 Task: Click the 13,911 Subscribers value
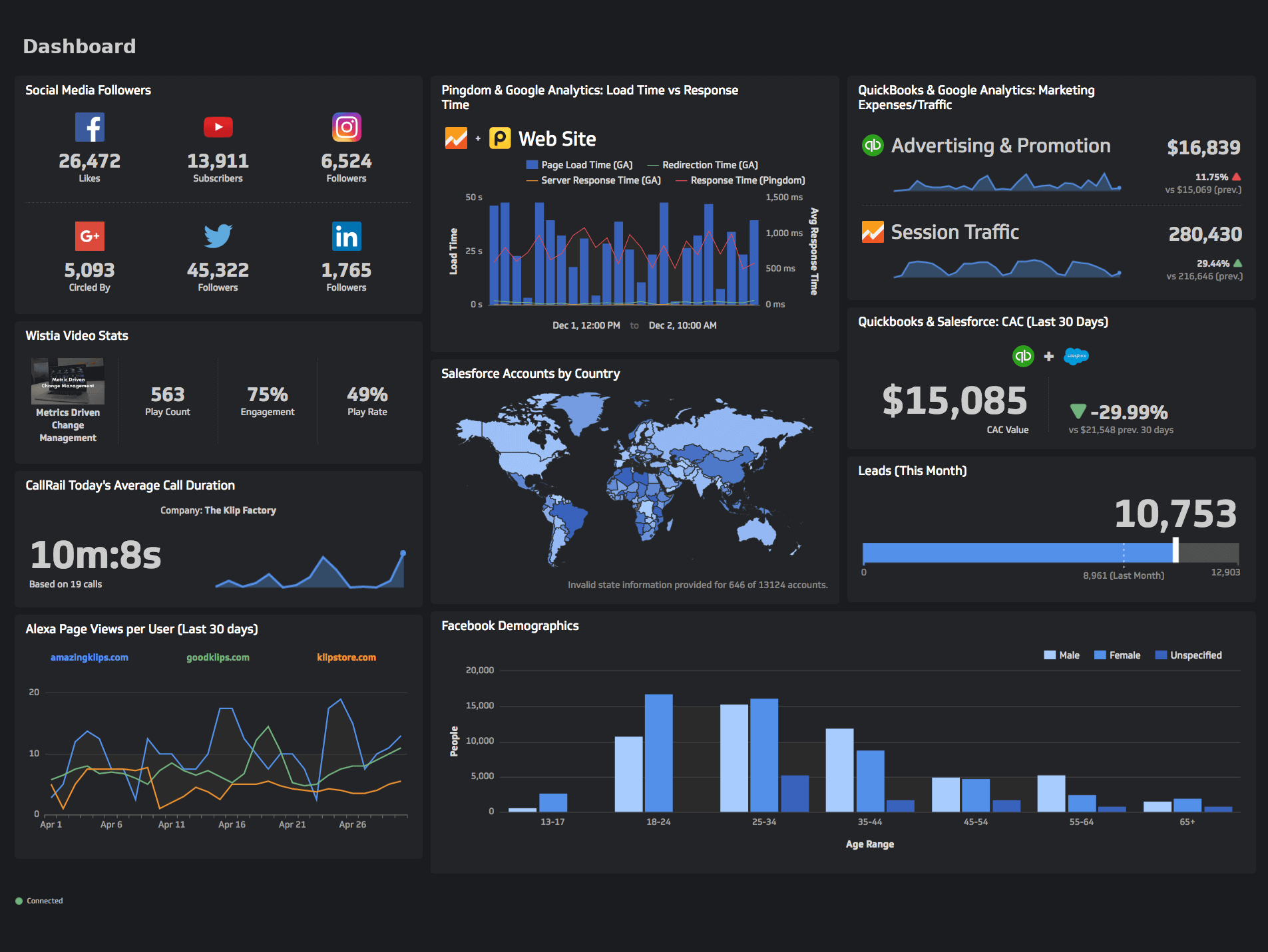218,161
